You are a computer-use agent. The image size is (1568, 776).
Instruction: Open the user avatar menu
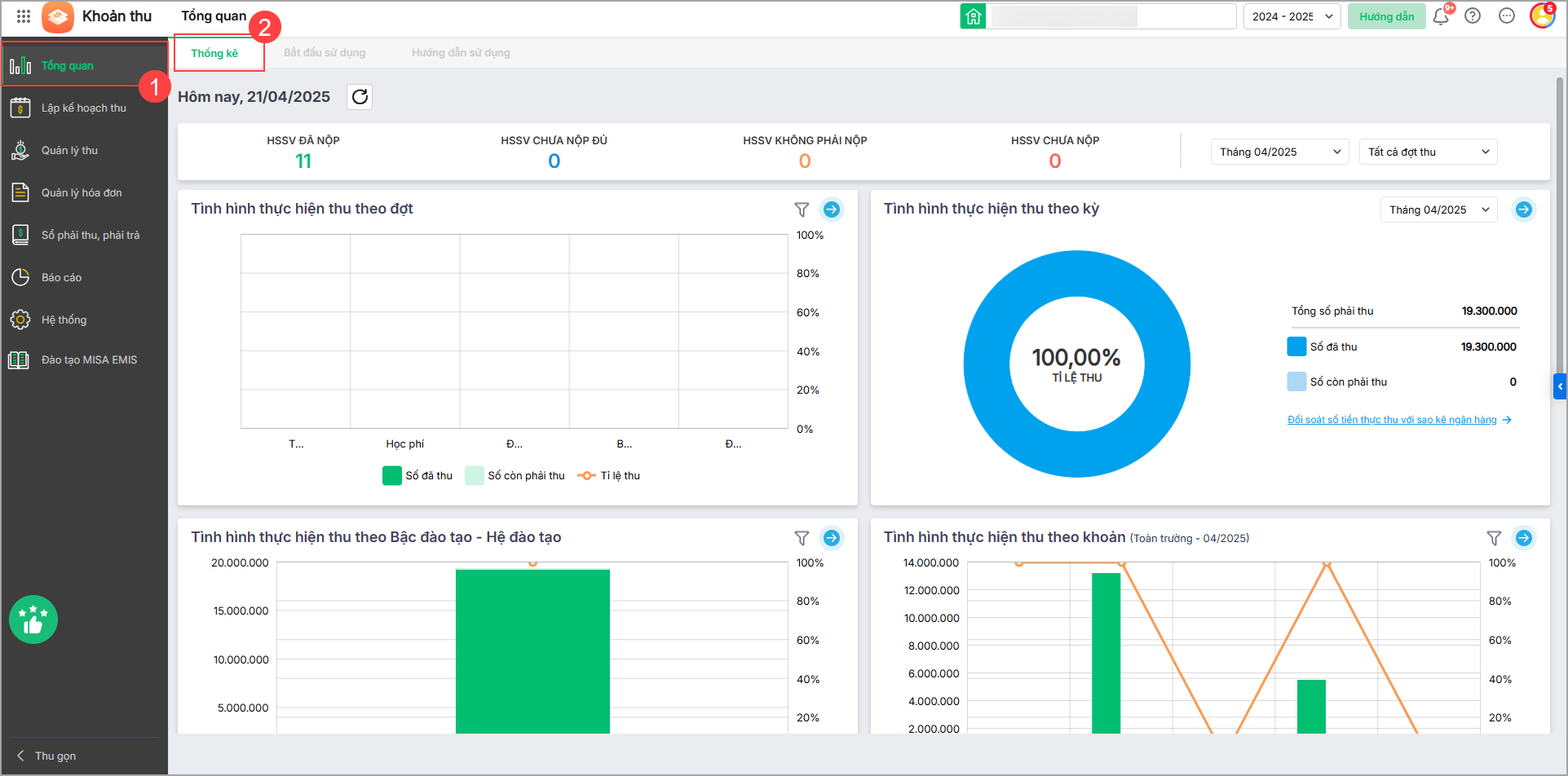click(x=1542, y=15)
